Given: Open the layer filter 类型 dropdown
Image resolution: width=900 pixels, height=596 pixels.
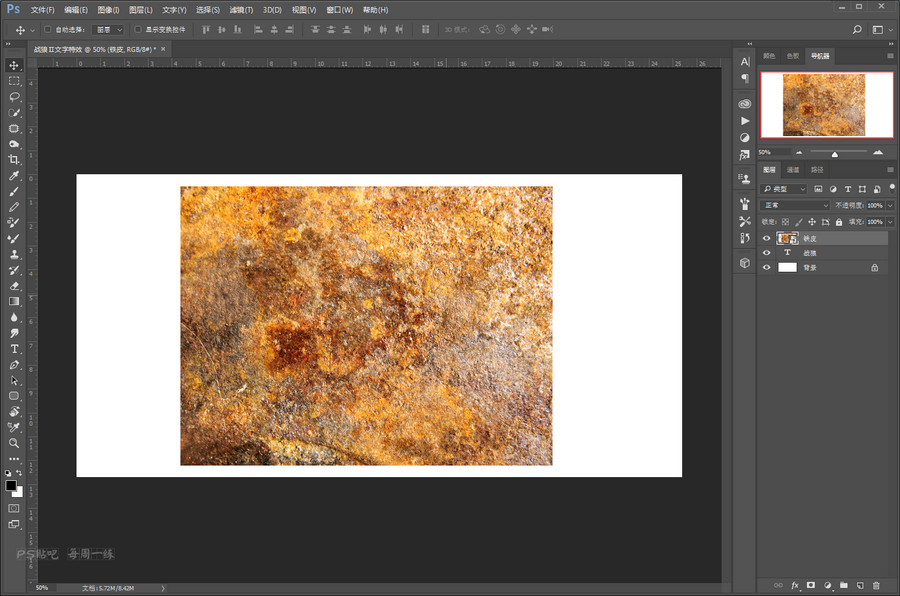Looking at the screenshot, I should tap(784, 188).
